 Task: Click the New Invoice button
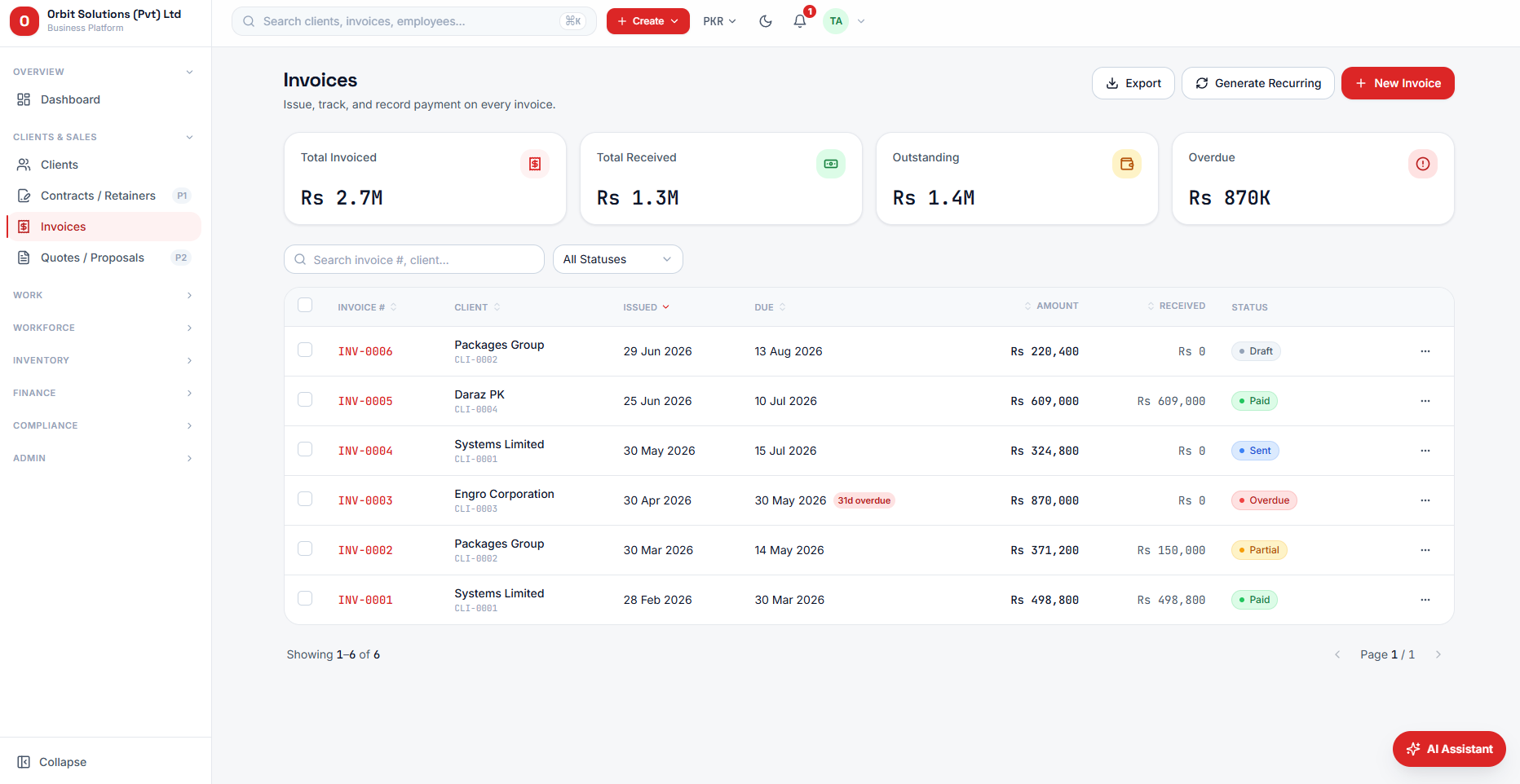tap(1397, 83)
